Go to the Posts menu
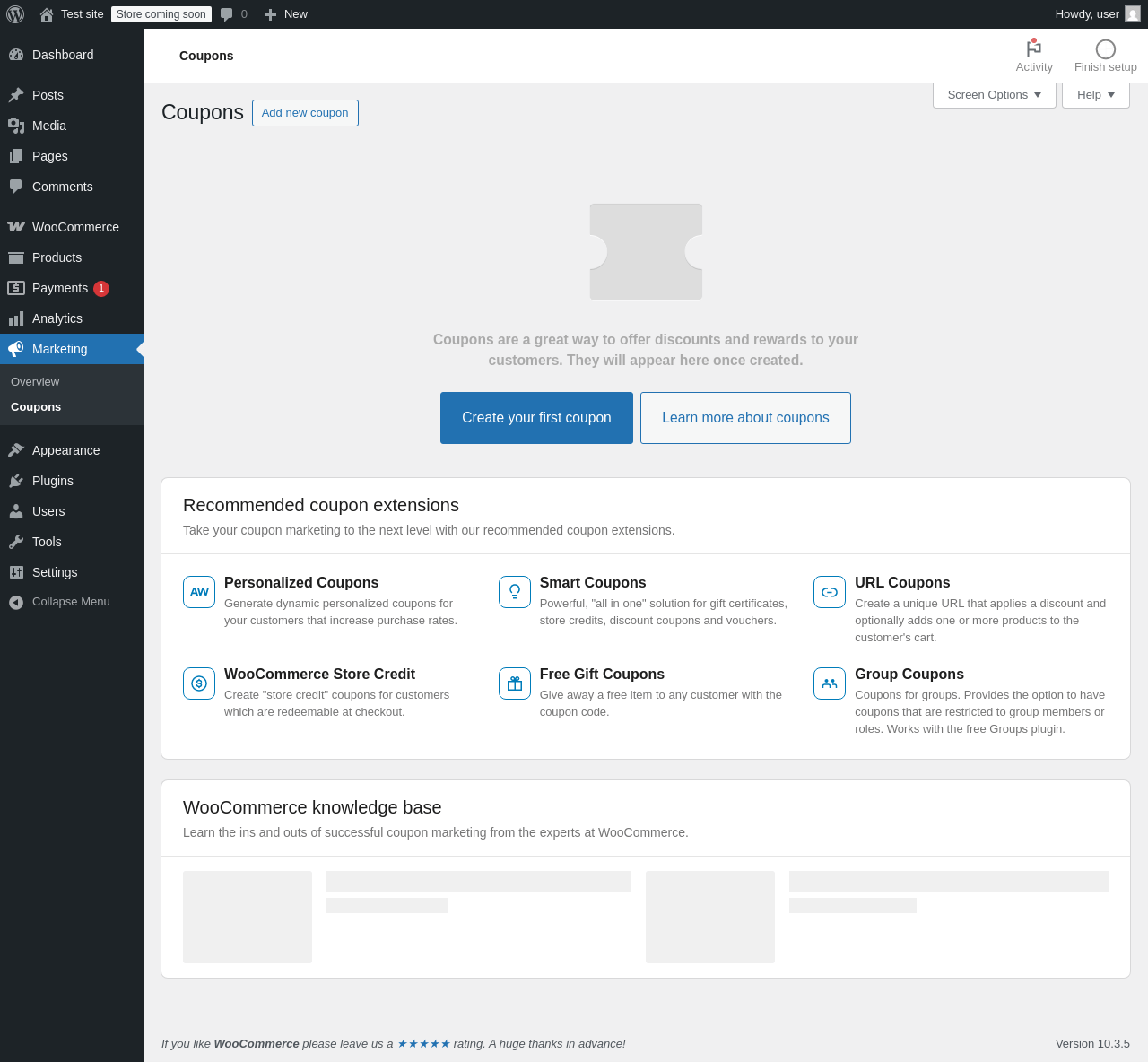The image size is (1148, 1062). coord(72,95)
